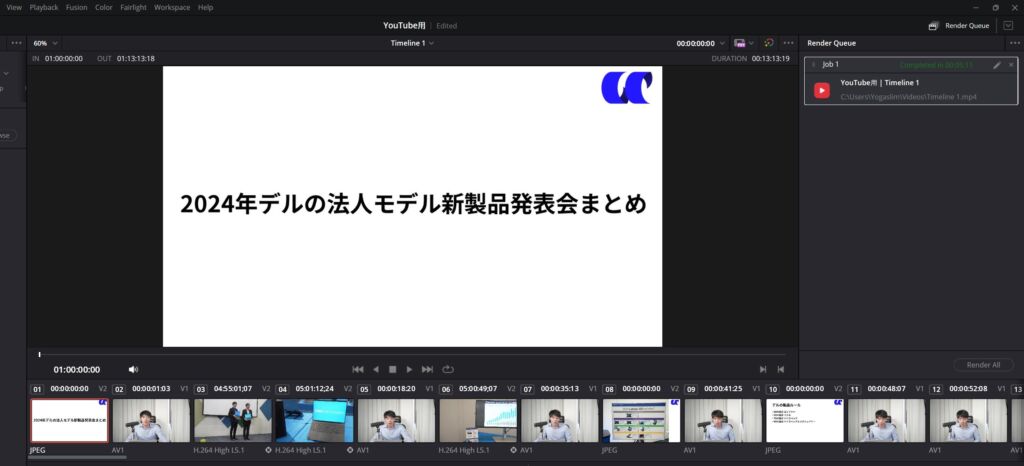The height and width of the screenshot is (466, 1024).
Task: Open the Timeline 1 selector dropdown
Action: 412,43
